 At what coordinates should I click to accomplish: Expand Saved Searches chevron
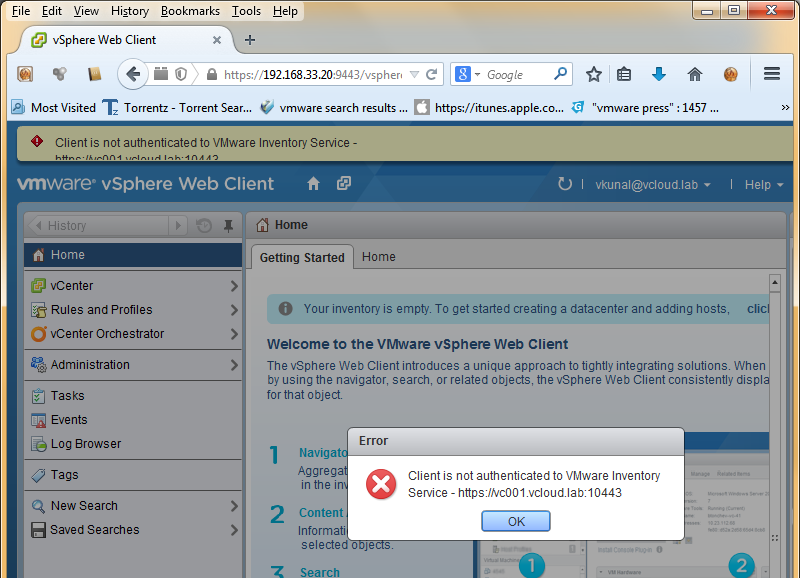click(234, 530)
